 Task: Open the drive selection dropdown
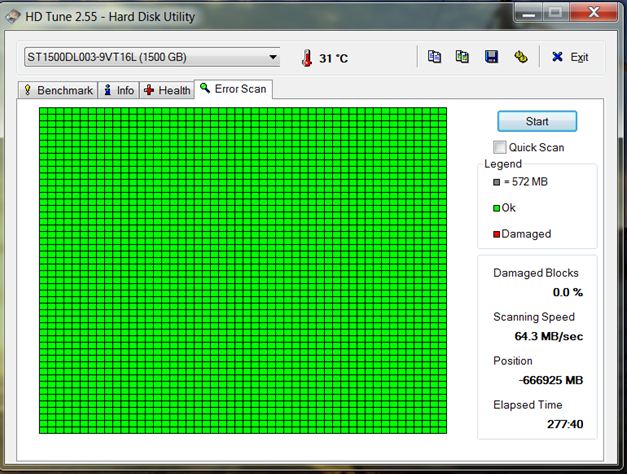click(152, 57)
